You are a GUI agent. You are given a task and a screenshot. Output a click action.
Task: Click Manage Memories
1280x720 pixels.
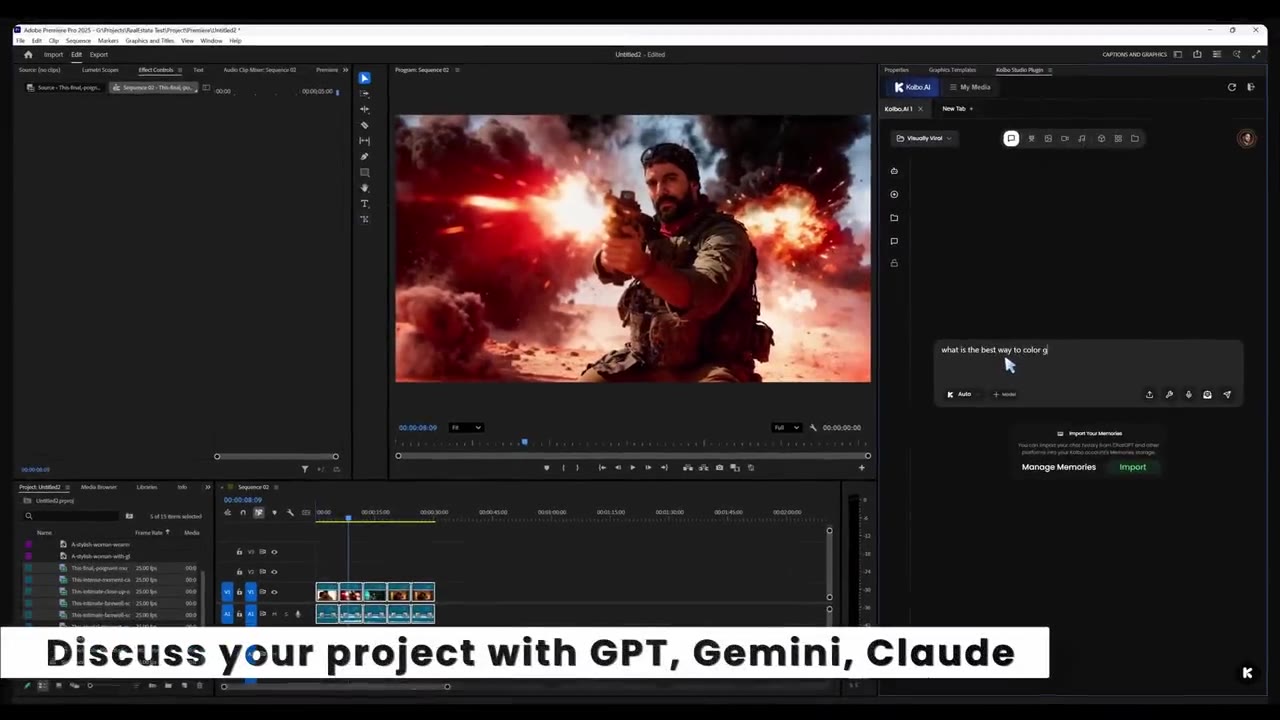(x=1059, y=467)
